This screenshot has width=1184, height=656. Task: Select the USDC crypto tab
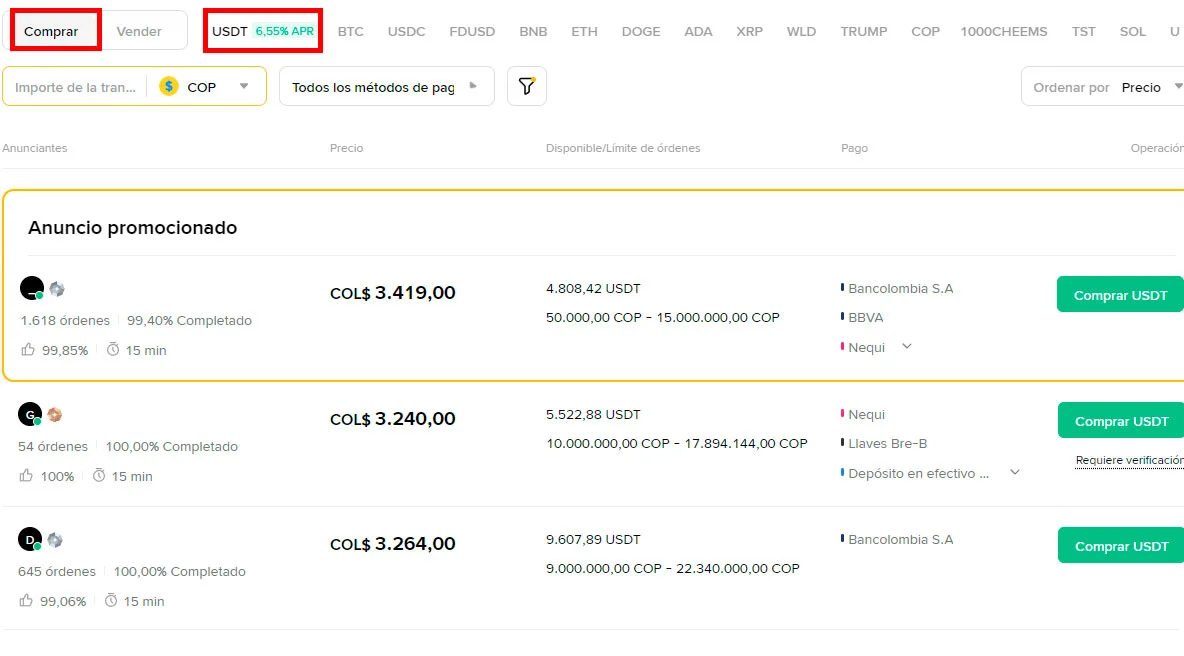[x=406, y=32]
